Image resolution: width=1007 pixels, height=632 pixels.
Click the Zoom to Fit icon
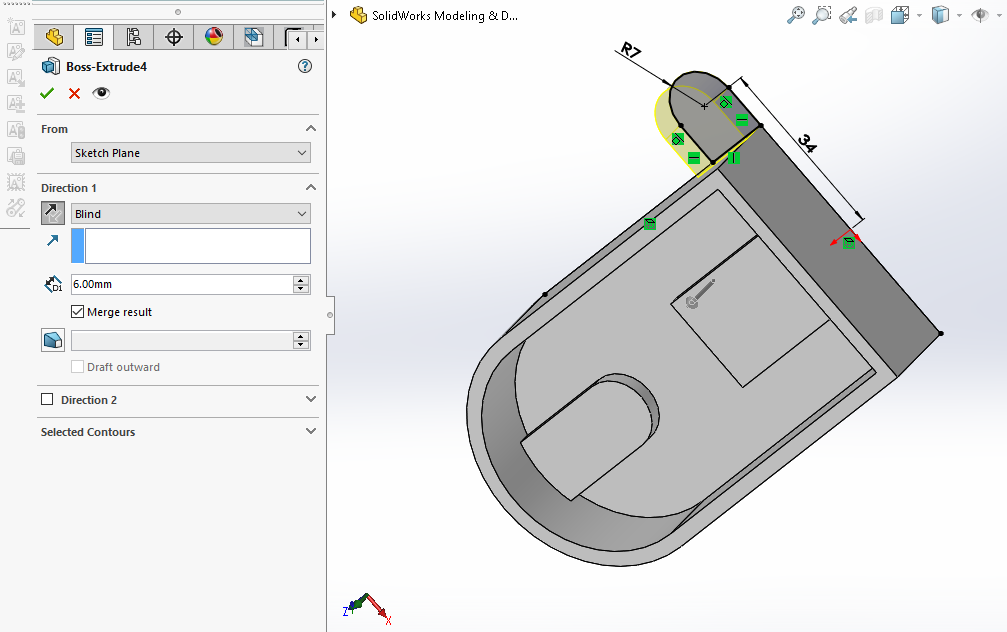pyautogui.click(x=796, y=15)
